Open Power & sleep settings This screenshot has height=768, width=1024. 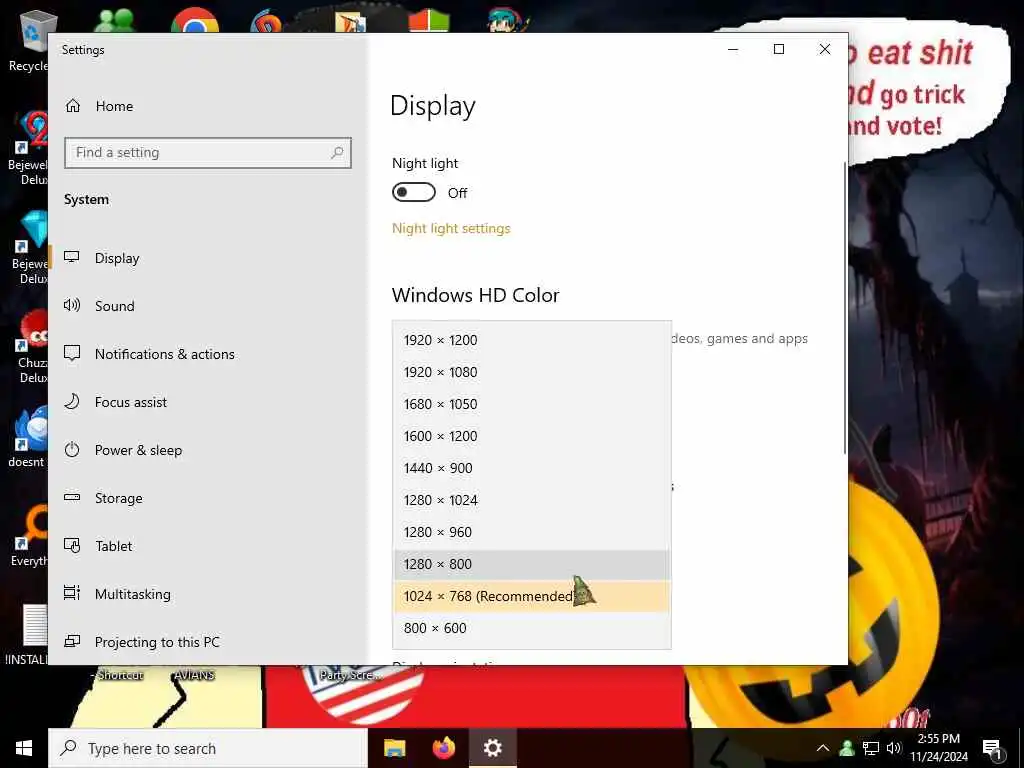pyautogui.click(x=208, y=450)
